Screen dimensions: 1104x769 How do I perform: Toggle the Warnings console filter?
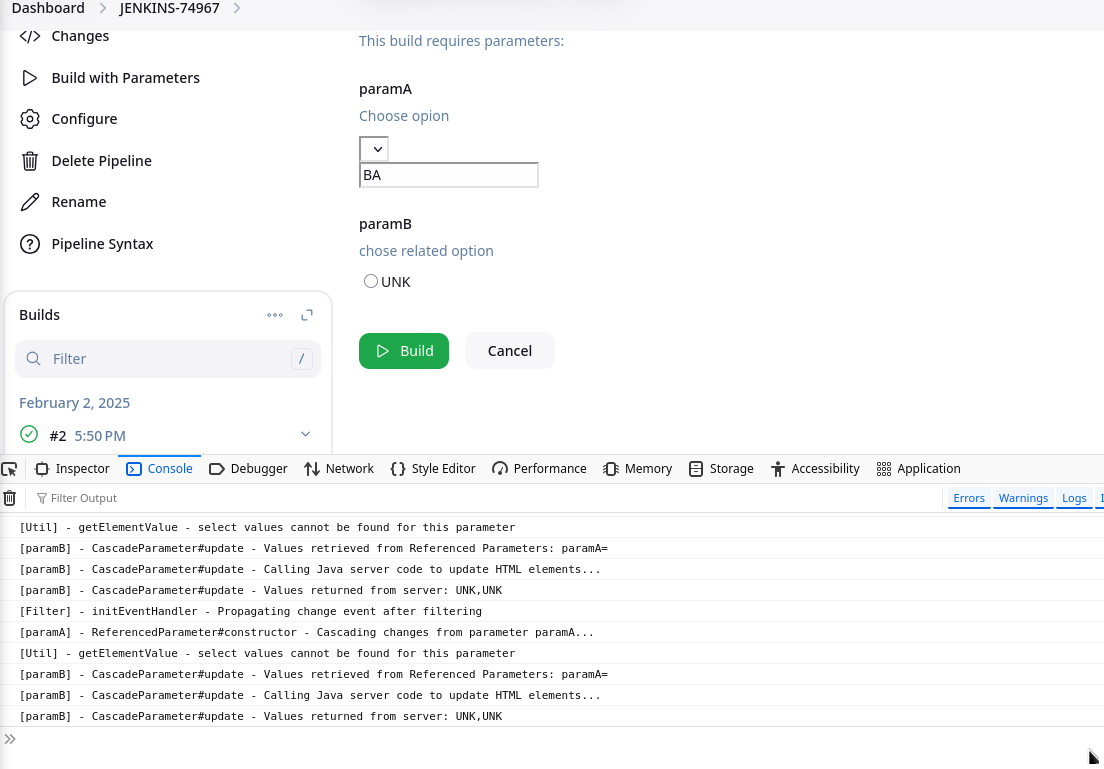[1023, 498]
